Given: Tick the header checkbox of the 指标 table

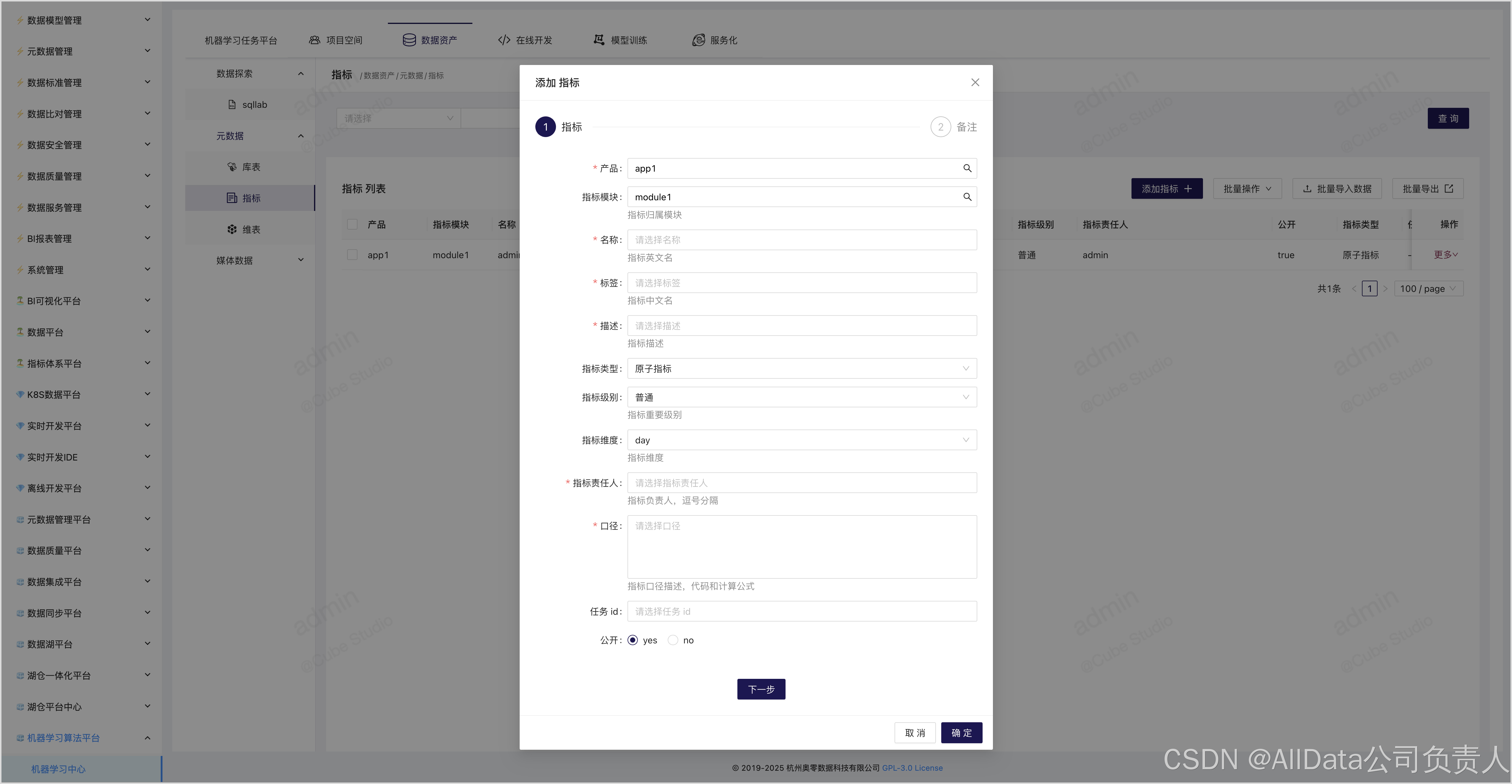Looking at the screenshot, I should [x=352, y=224].
